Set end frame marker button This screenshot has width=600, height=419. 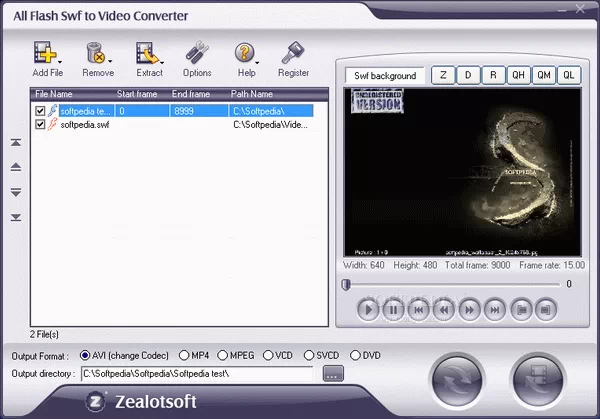(546, 310)
